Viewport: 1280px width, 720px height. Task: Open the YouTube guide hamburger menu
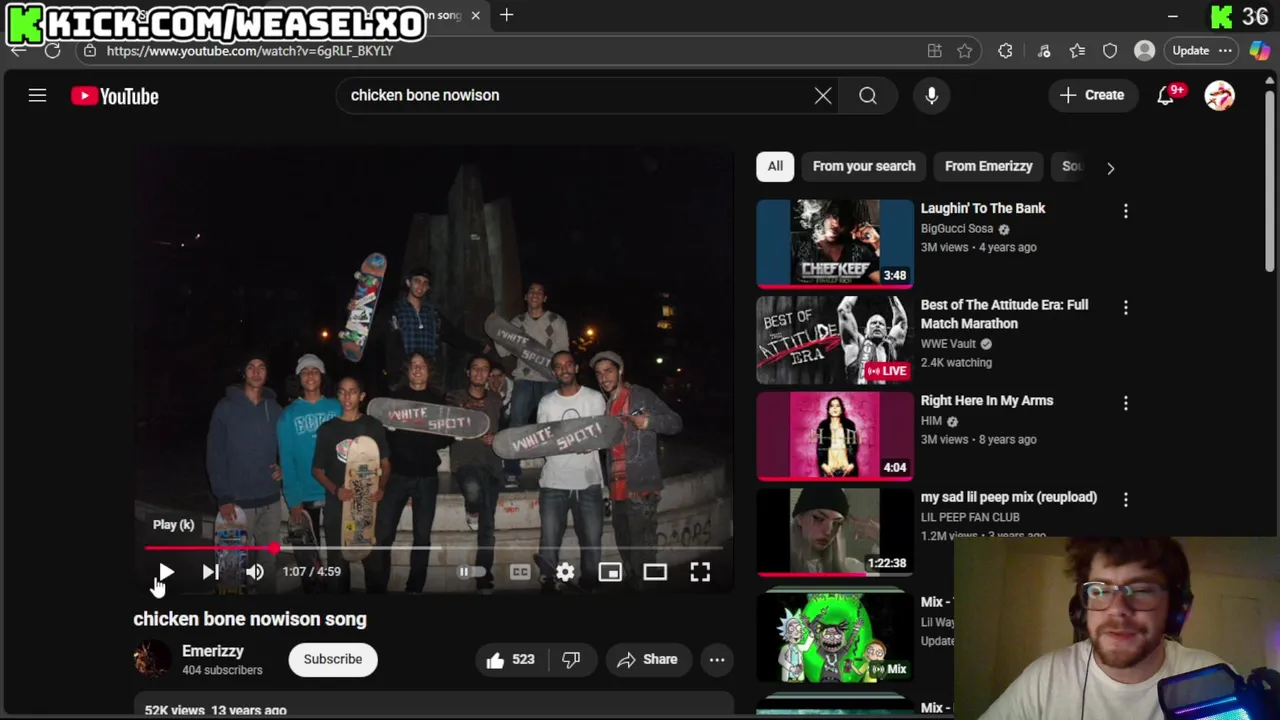pos(37,96)
